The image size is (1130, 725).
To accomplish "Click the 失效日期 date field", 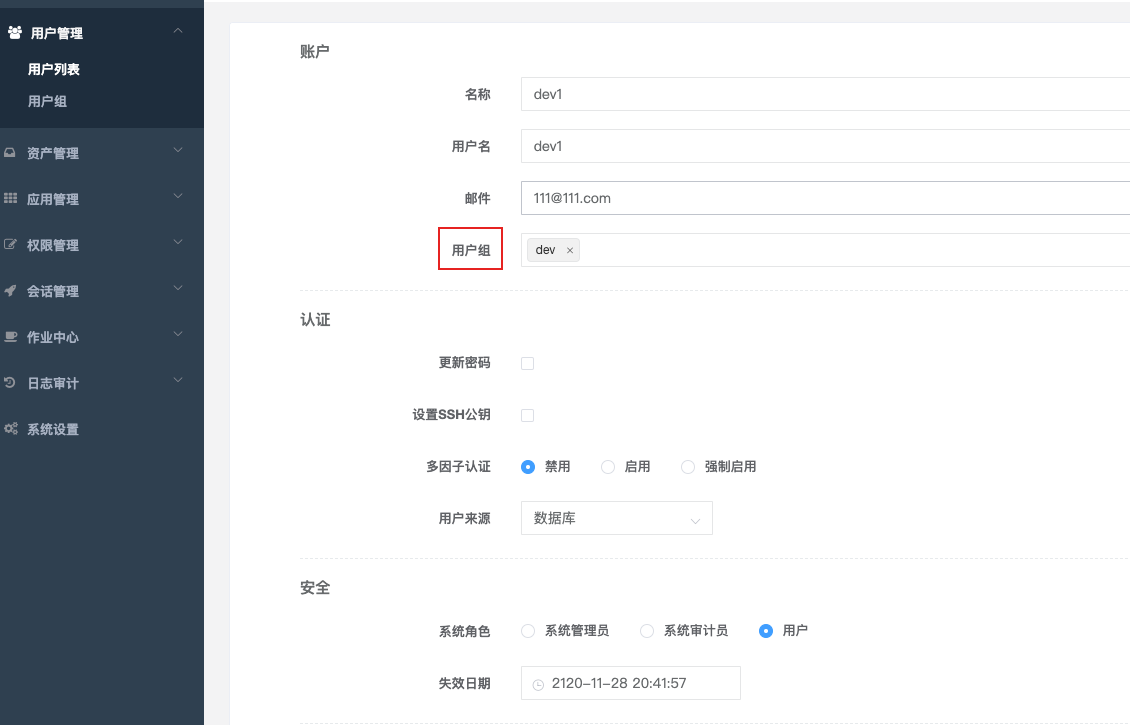I will click(631, 683).
